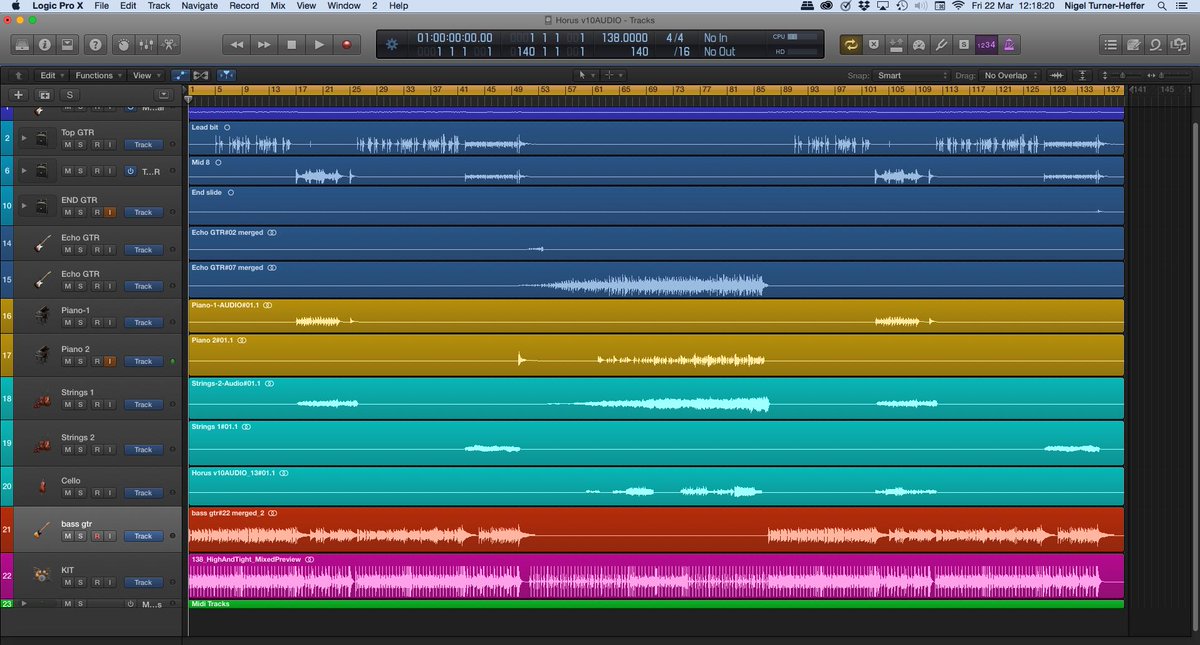Viewport: 1200px width, 645px height.
Task: Toggle Catch Playhead button
Action: pyautogui.click(x=227, y=75)
